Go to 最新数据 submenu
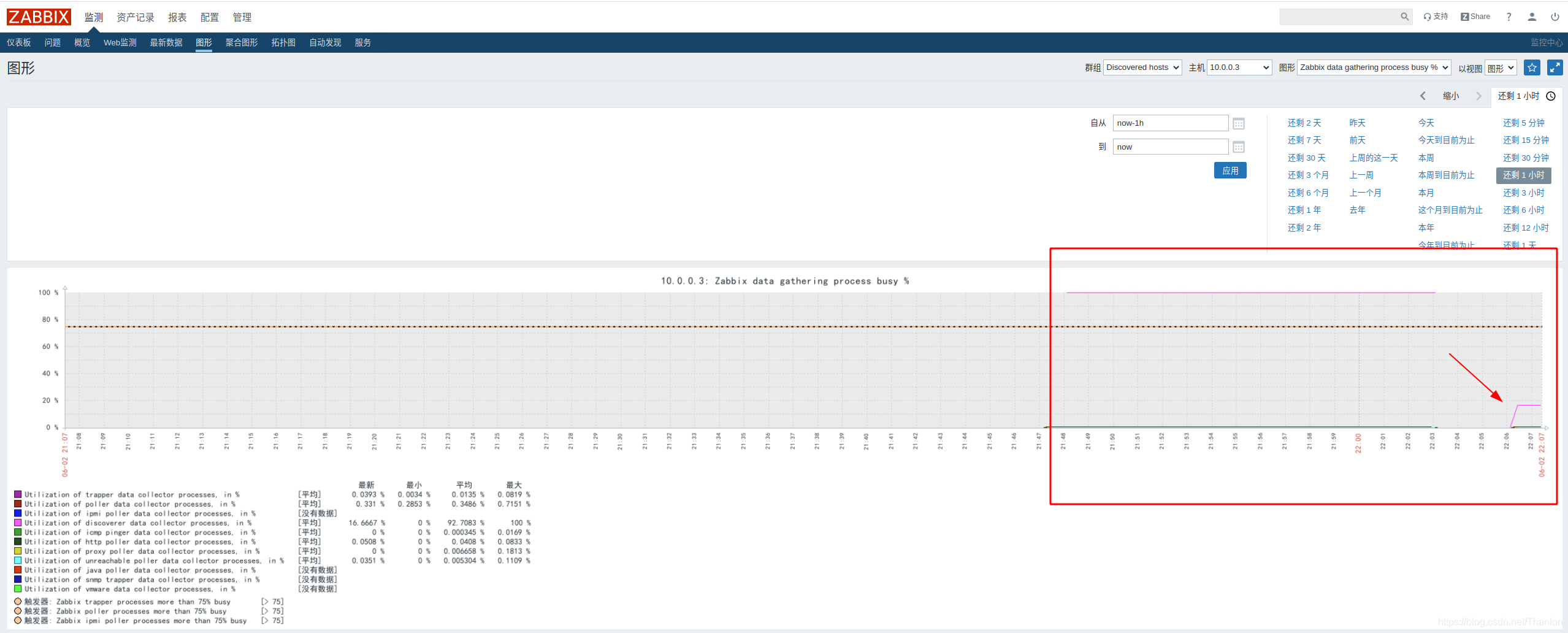Screen dimensions: 1568x633 [x=166, y=42]
